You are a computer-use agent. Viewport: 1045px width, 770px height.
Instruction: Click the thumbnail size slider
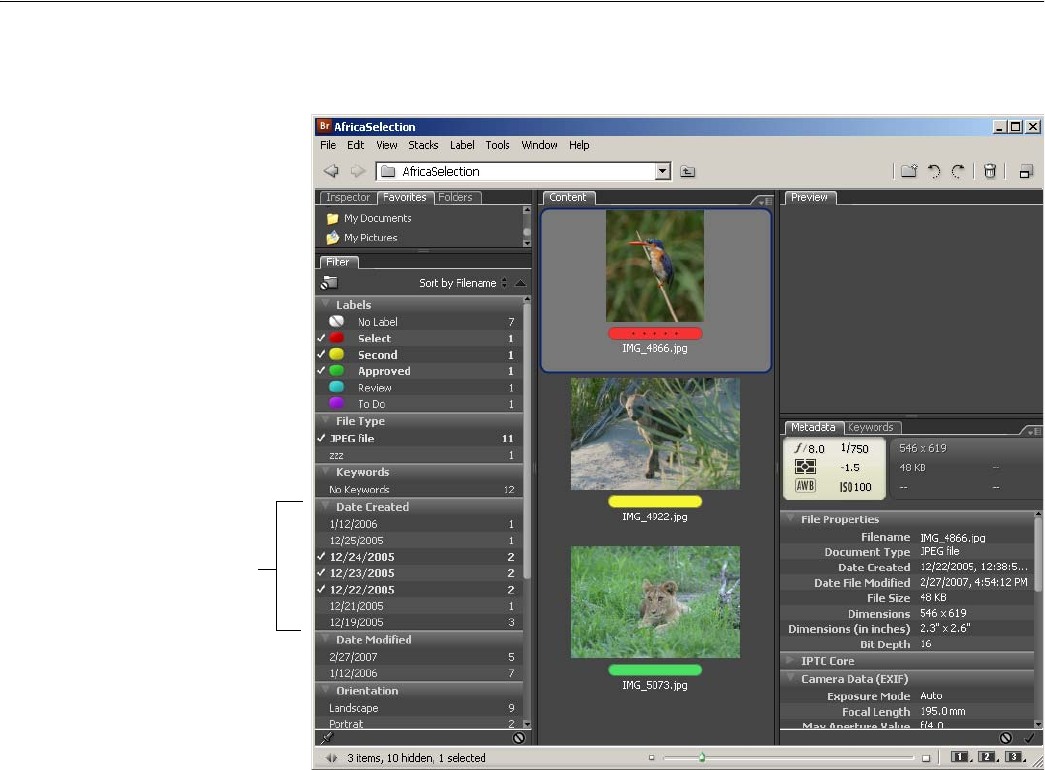702,758
